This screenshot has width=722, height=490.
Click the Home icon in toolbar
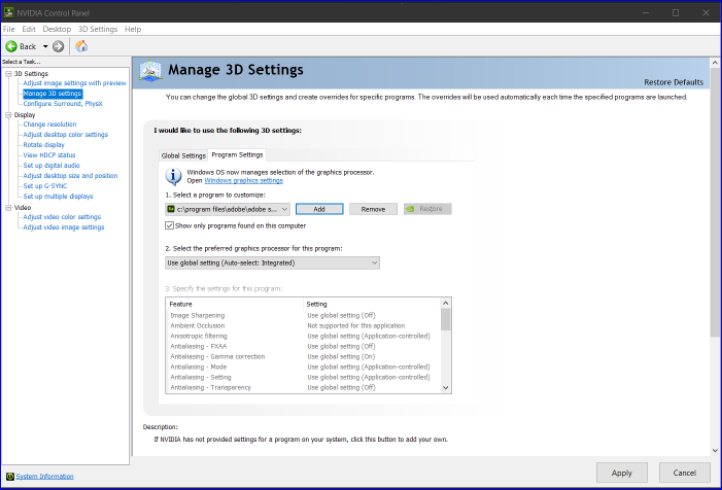(82, 46)
